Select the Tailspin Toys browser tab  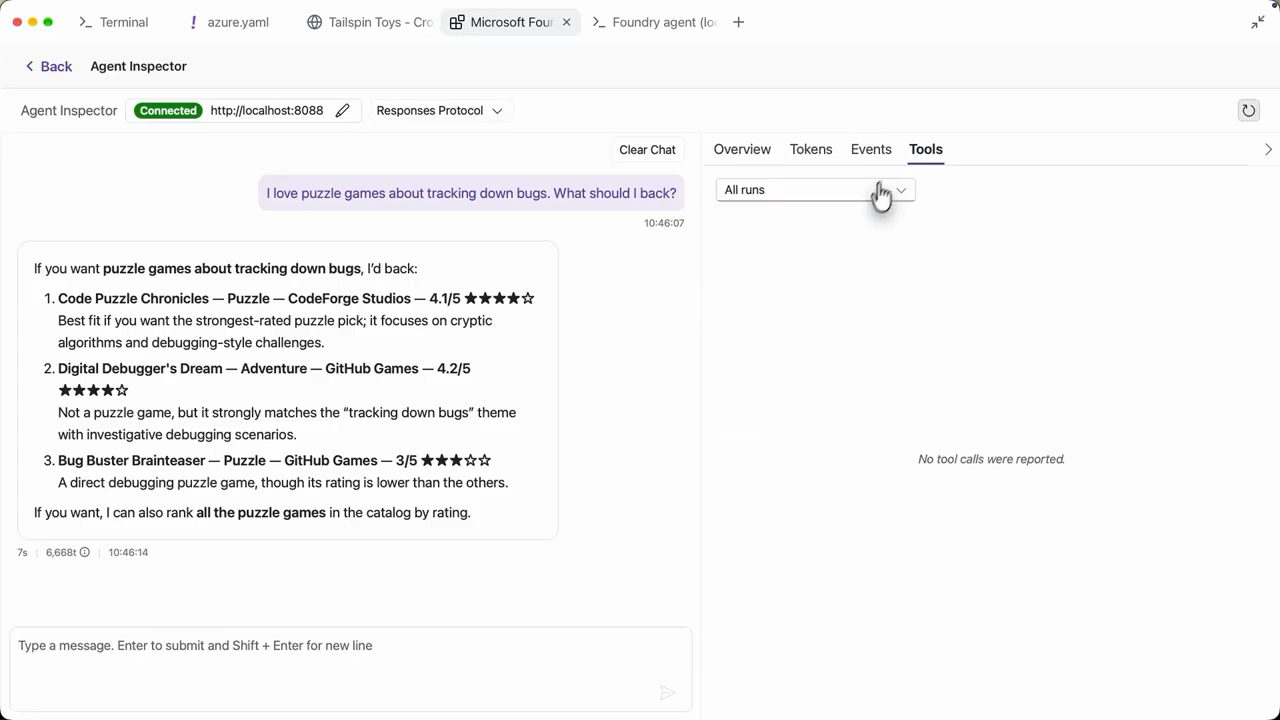pyautogui.click(x=370, y=22)
